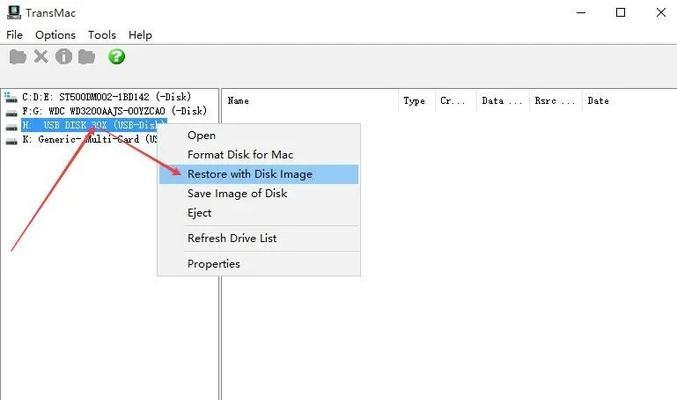The height and width of the screenshot is (400, 677).
Task: Sort by the Rsrc ... column header
Action: 556,101
